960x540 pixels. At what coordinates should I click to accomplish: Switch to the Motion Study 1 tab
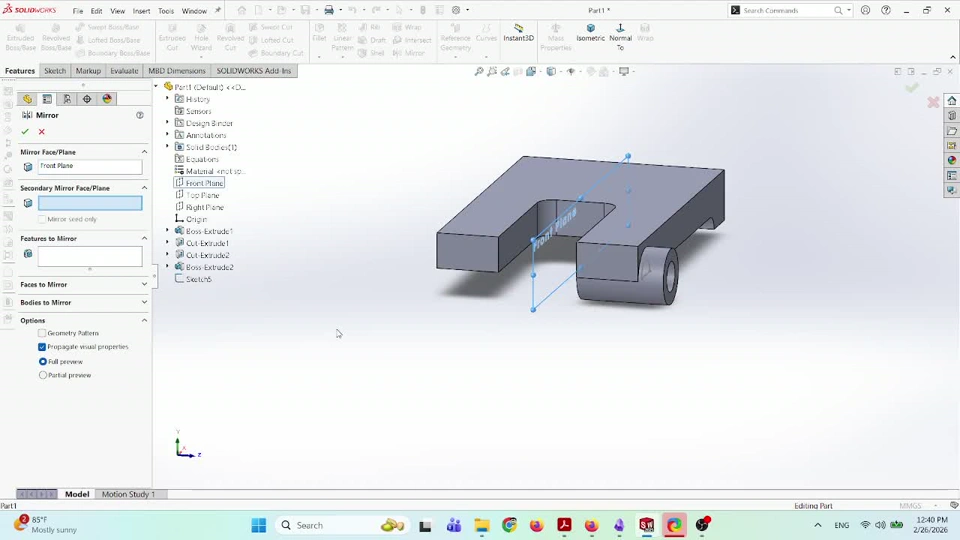[129, 494]
